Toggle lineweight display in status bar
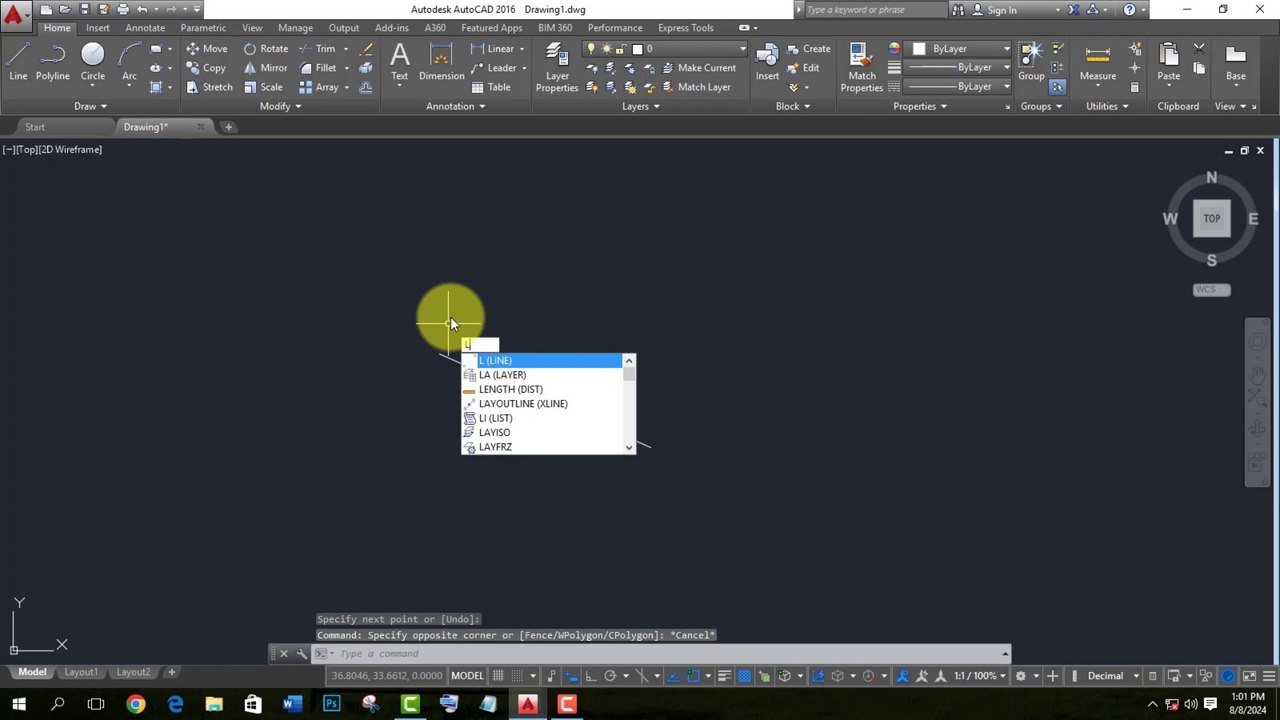The height and width of the screenshot is (720, 1280). 724,676
